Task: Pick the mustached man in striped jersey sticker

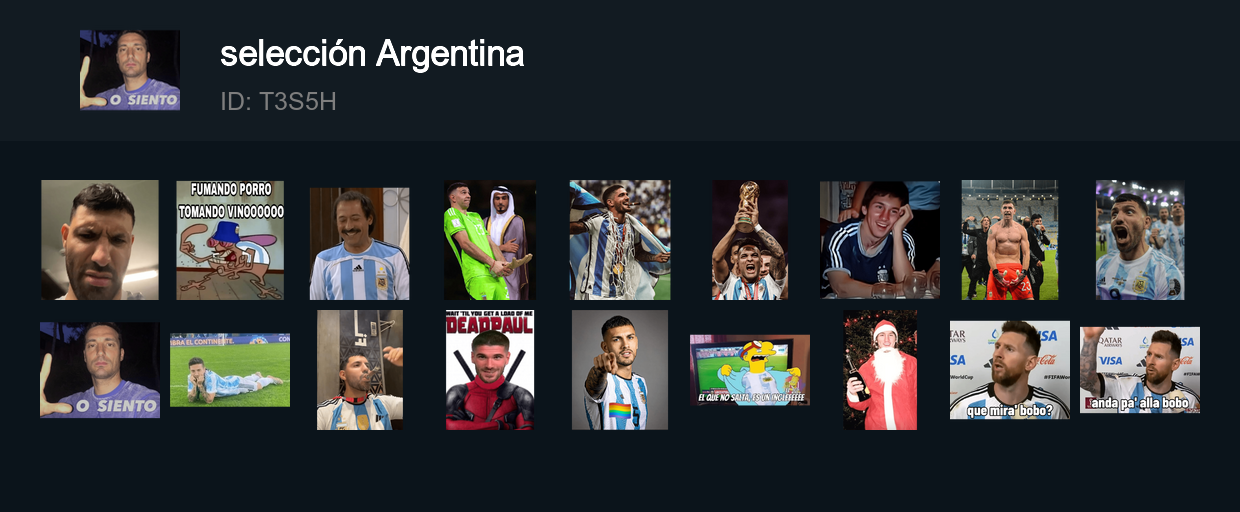Action: (x=359, y=244)
